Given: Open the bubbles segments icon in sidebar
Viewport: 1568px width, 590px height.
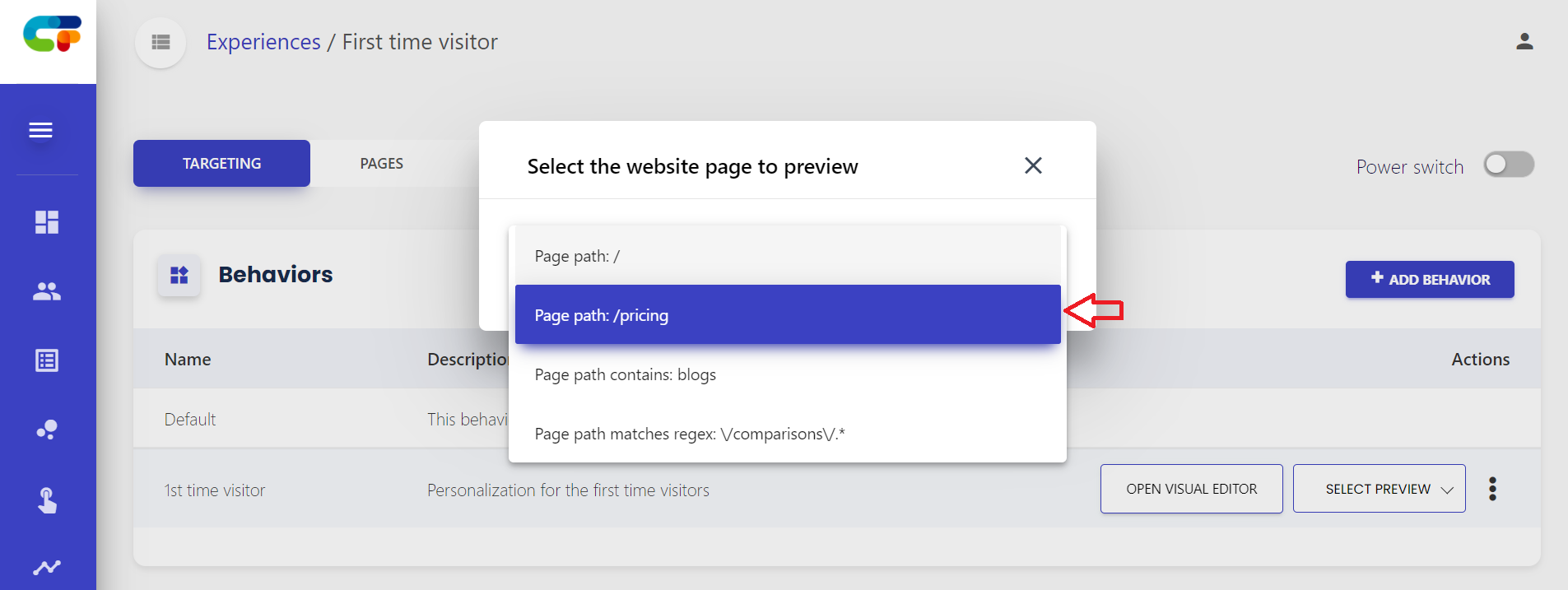Looking at the screenshot, I should 47,430.
